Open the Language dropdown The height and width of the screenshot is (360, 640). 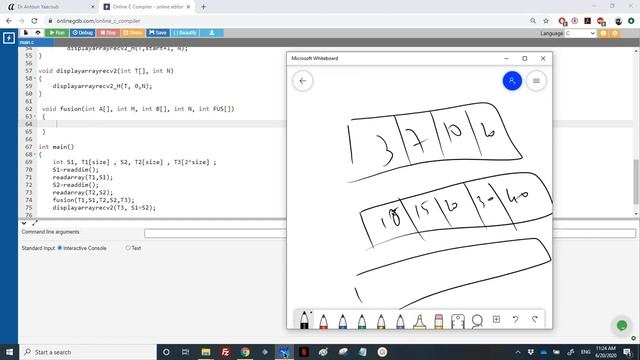(x=580, y=33)
